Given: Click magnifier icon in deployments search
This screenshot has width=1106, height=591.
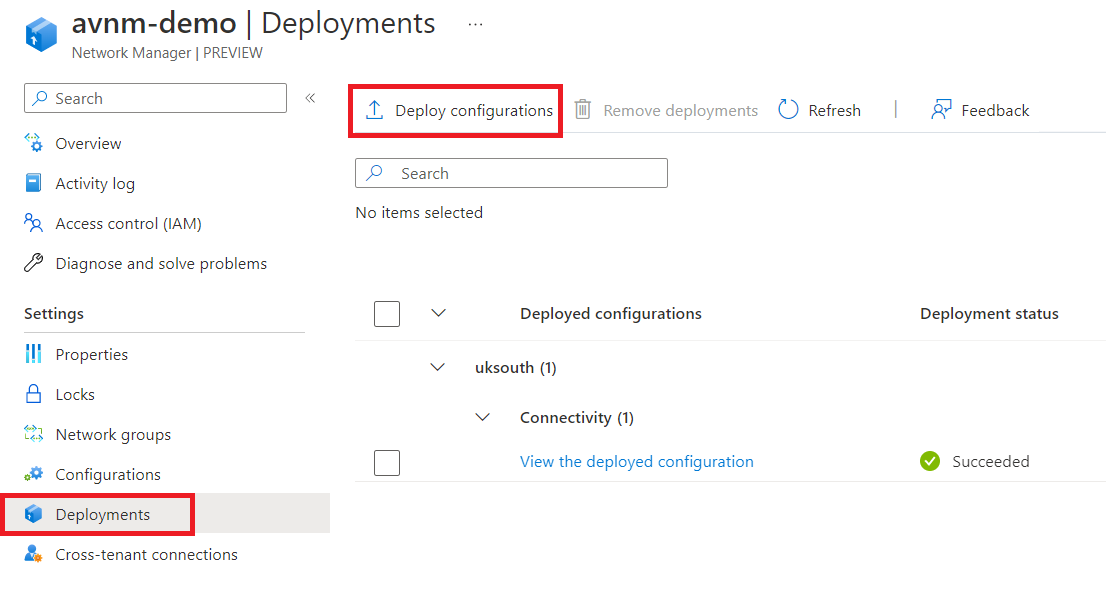Looking at the screenshot, I should [x=375, y=173].
